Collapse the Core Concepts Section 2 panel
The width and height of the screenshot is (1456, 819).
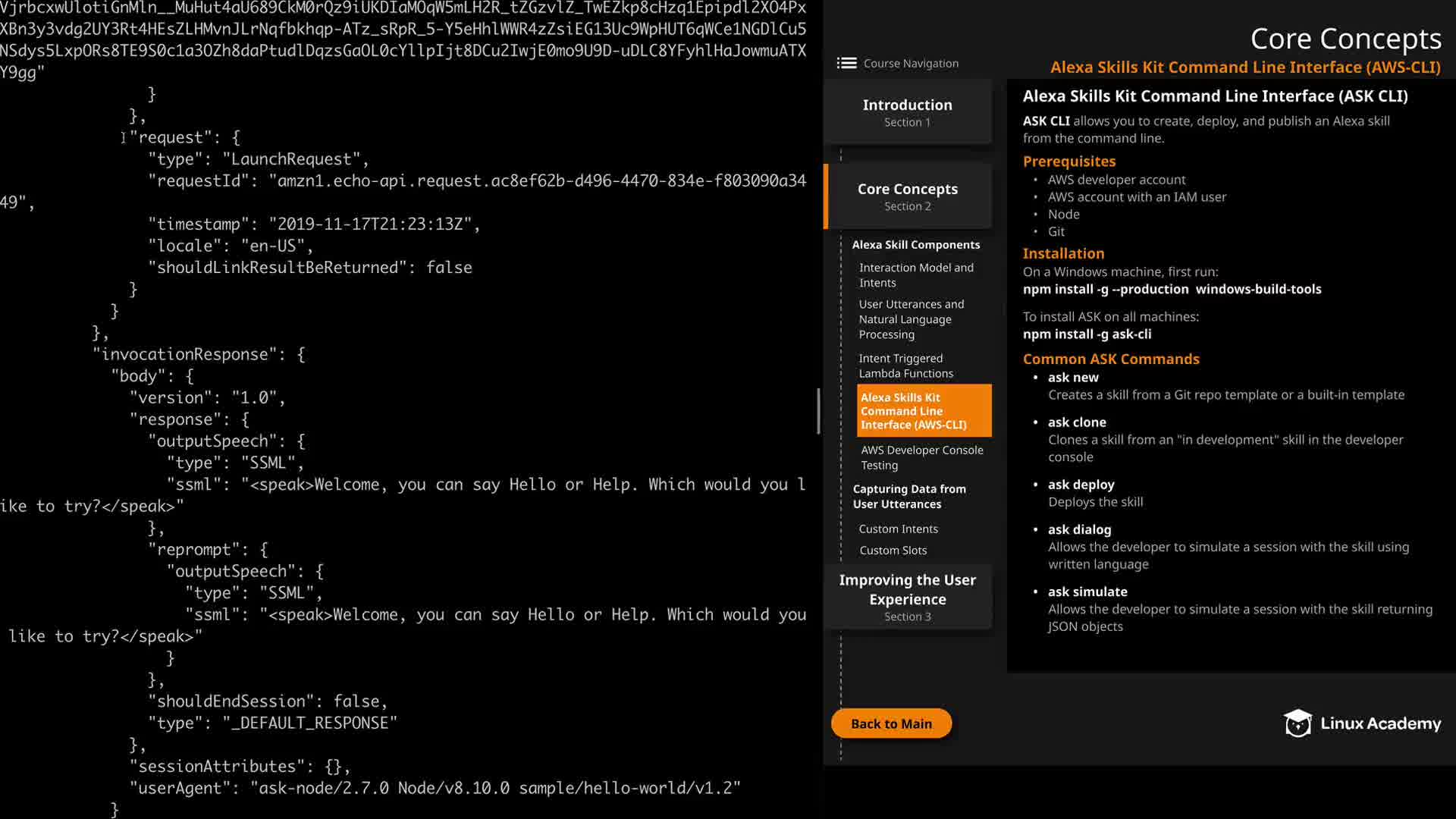(x=907, y=196)
